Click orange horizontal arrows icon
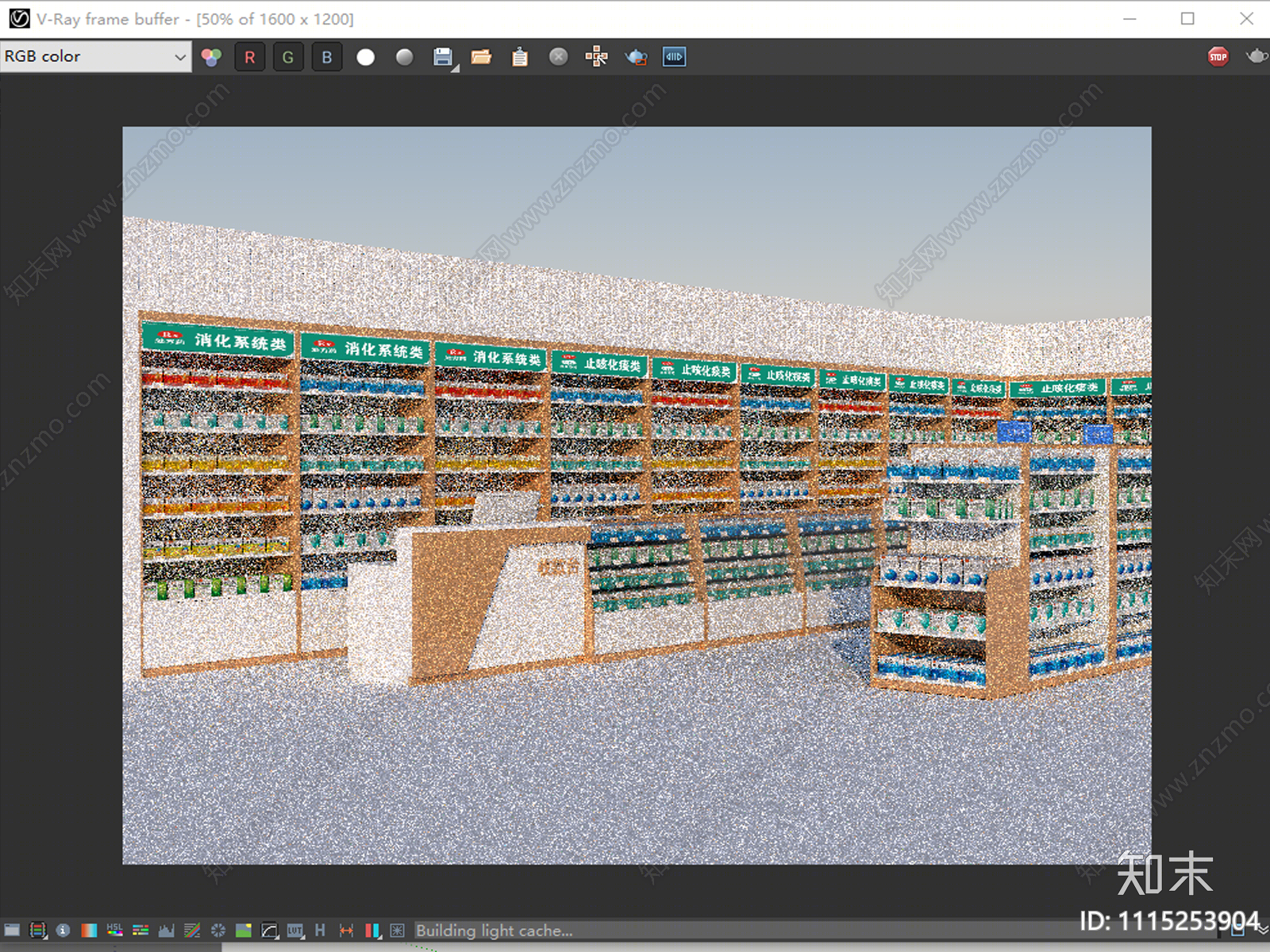1270x952 pixels. [x=346, y=930]
